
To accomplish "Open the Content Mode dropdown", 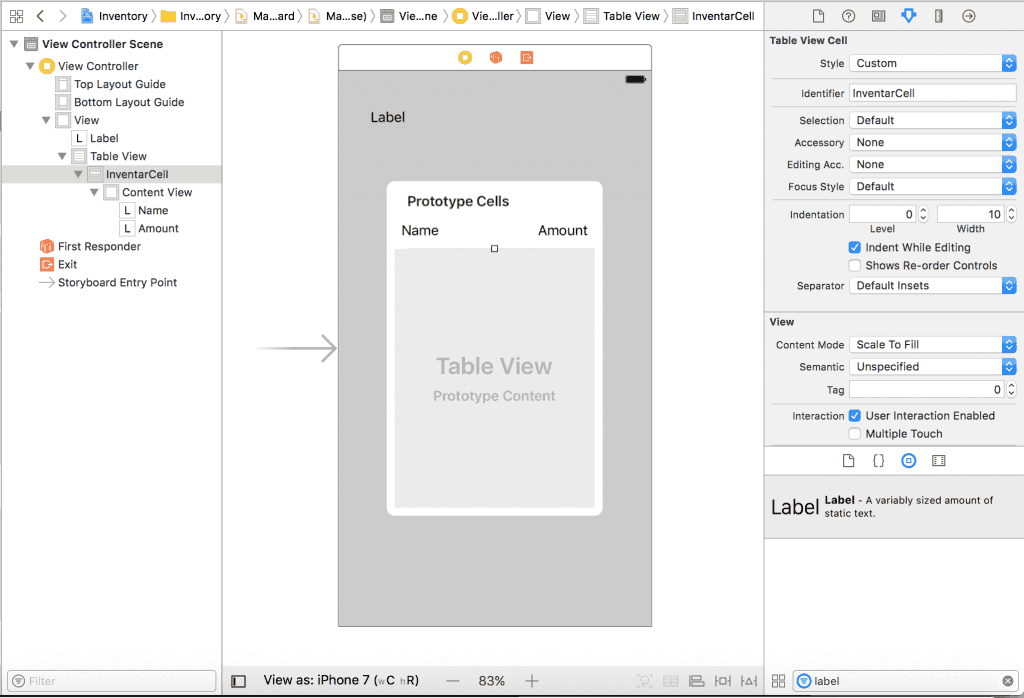I will pos(930,344).
